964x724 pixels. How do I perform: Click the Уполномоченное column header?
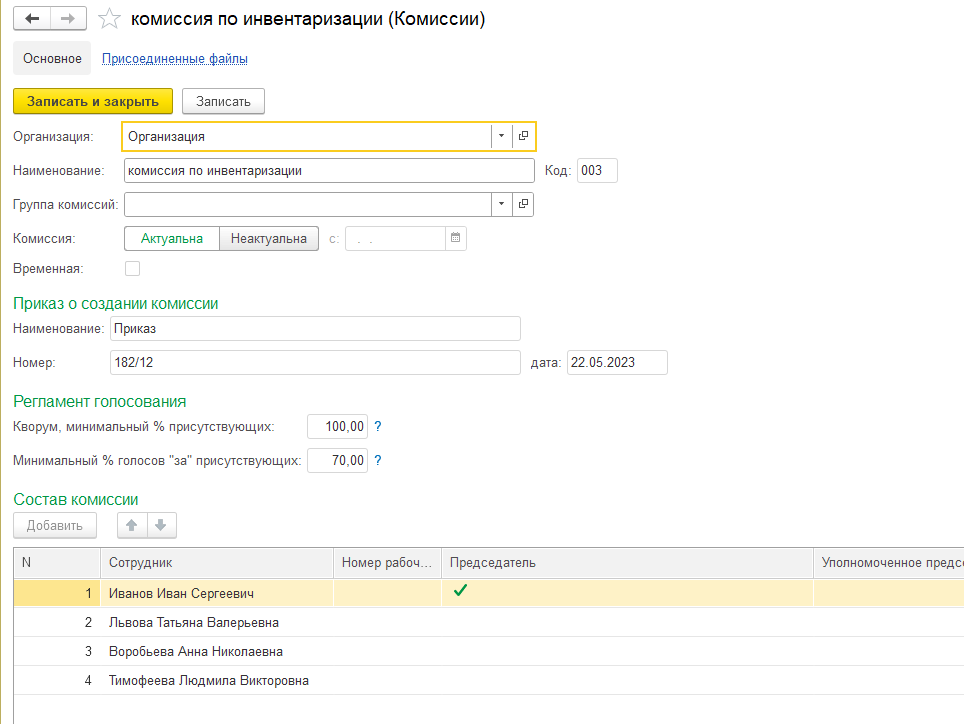(x=889, y=562)
